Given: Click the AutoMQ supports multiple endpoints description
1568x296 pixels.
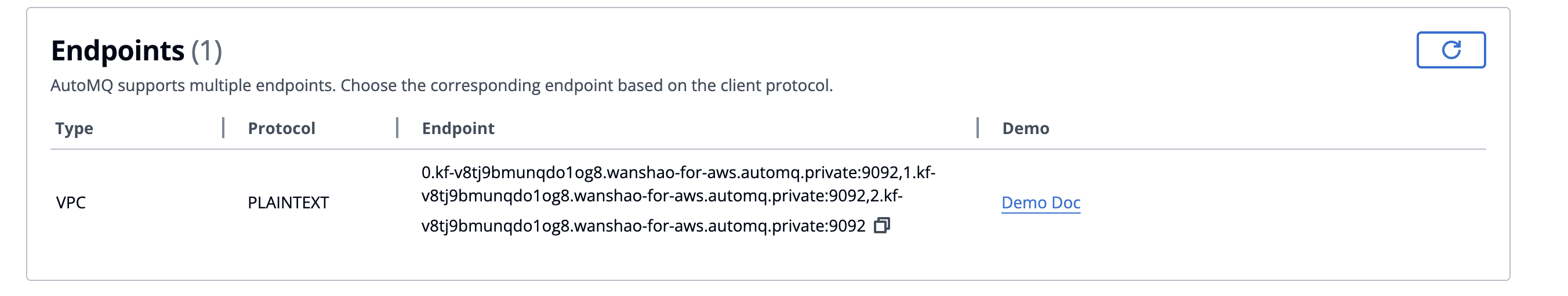Looking at the screenshot, I should pyautogui.click(x=441, y=85).
